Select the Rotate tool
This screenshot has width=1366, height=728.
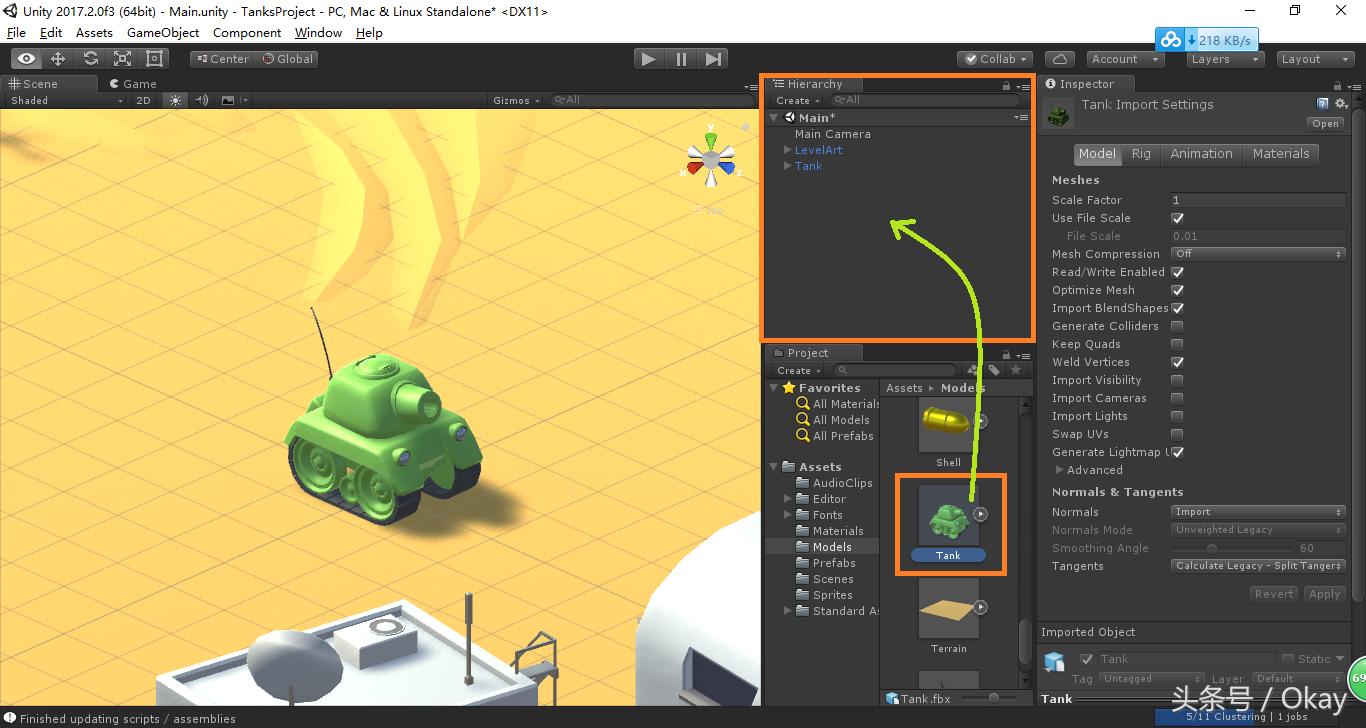(91, 58)
